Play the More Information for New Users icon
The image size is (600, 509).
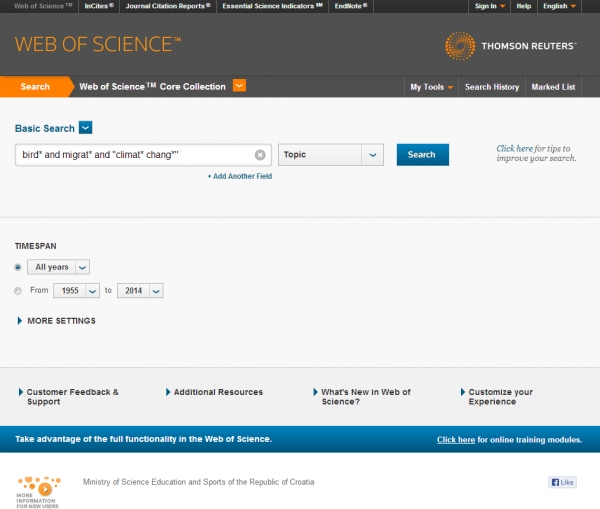coord(45,489)
